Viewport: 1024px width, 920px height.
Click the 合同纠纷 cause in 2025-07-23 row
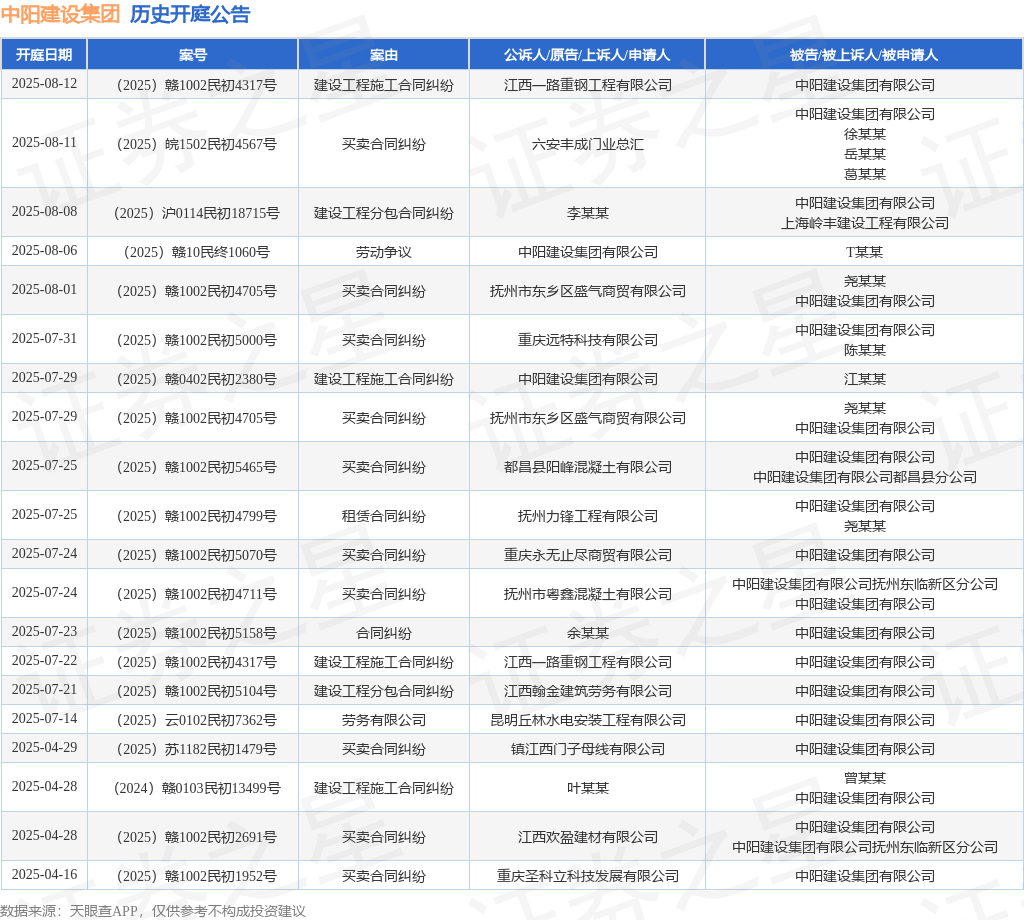[x=384, y=633]
